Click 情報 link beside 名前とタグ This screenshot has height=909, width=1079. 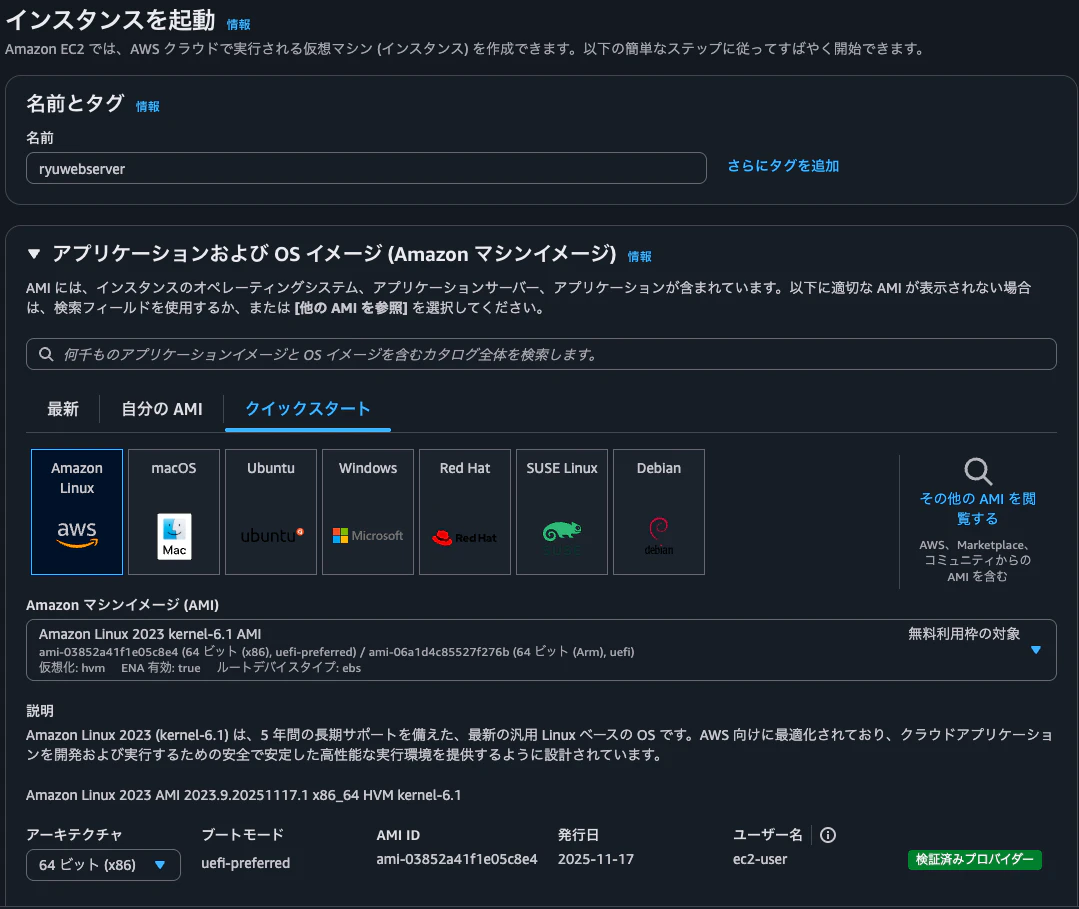coord(148,107)
